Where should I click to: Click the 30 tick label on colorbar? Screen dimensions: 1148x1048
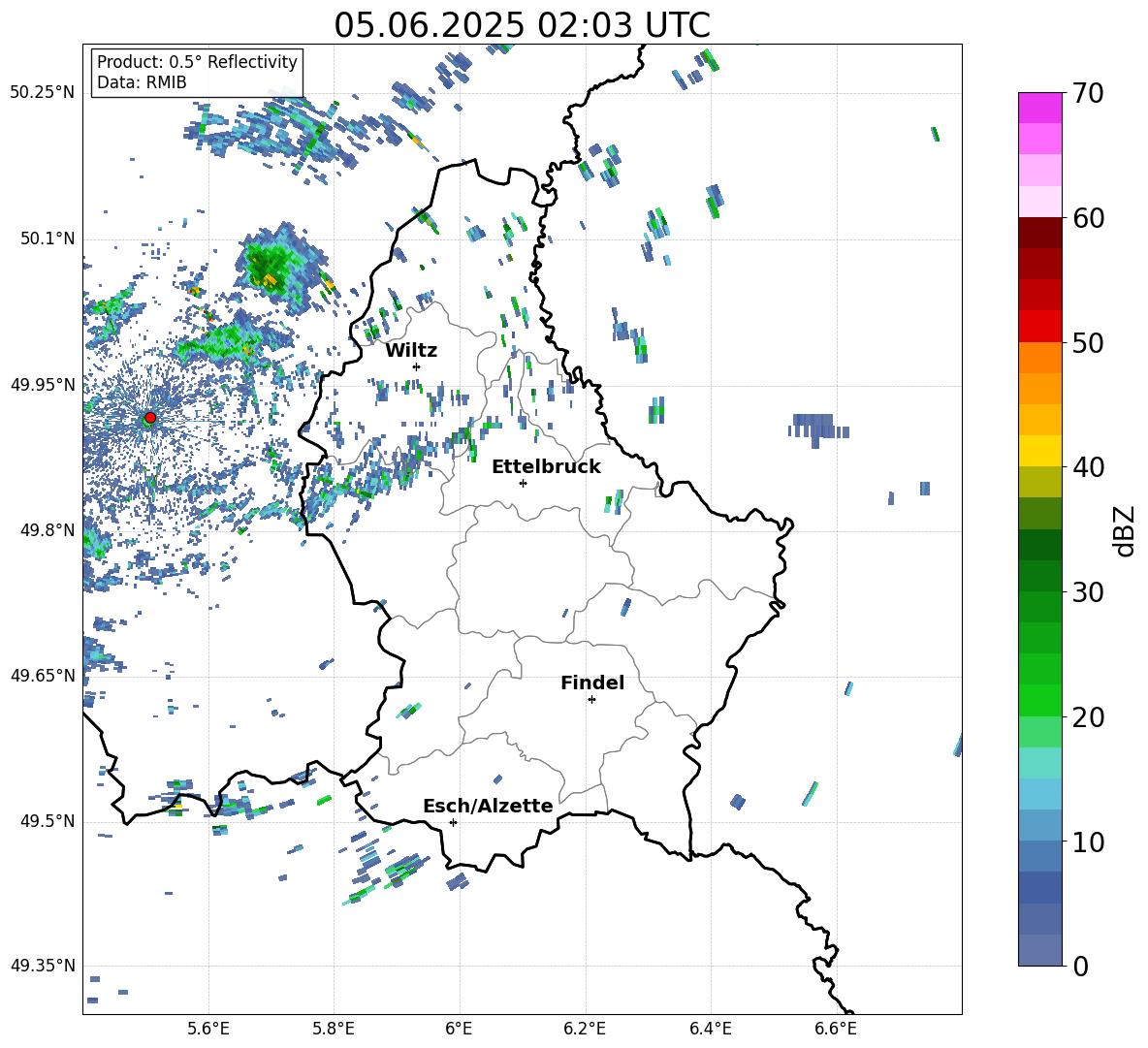coord(1088,592)
